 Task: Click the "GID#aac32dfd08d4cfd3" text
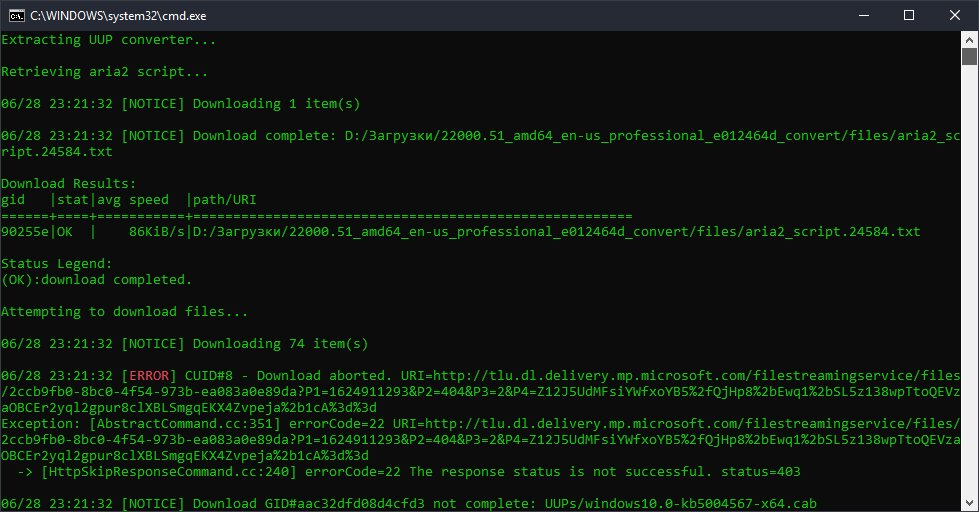pos(345,503)
